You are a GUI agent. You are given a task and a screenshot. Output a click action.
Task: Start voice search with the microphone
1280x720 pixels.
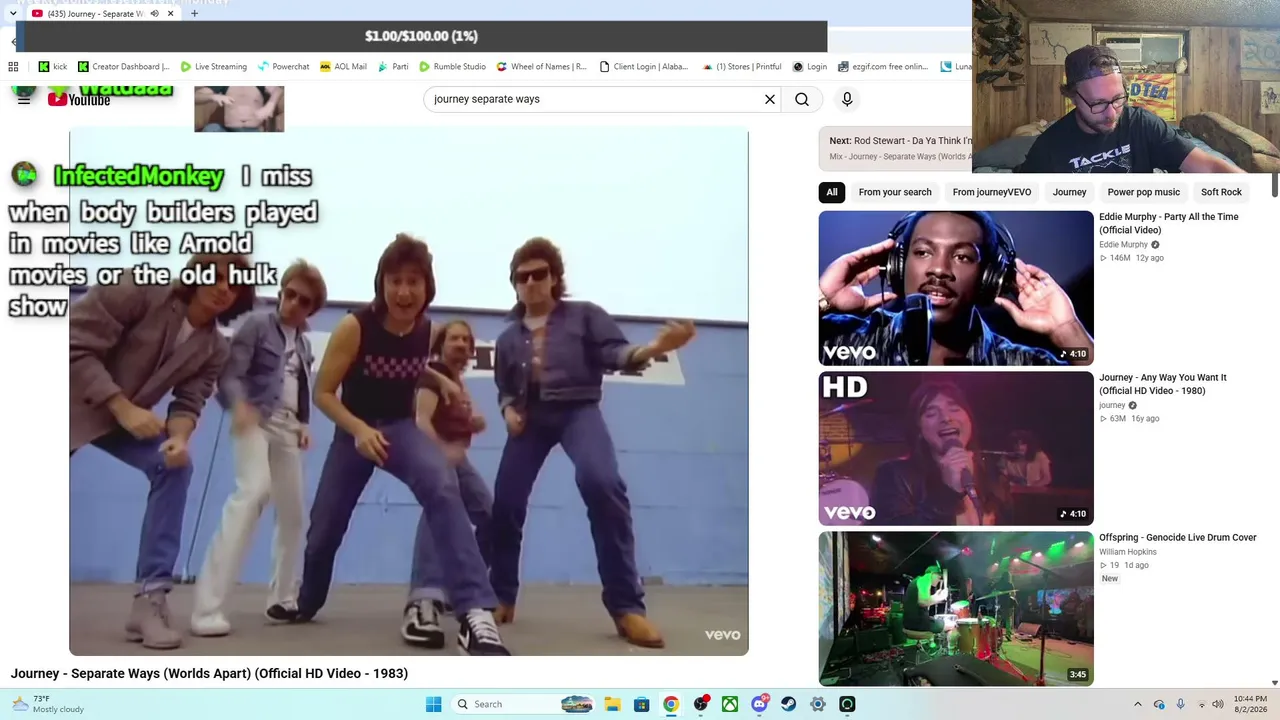tap(847, 99)
